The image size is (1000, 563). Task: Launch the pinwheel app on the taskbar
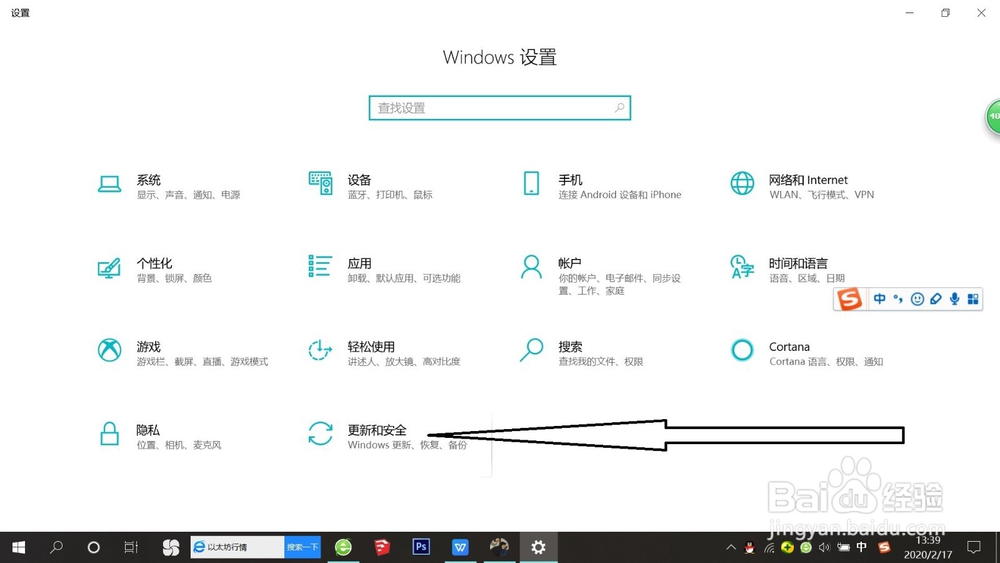tap(170, 547)
